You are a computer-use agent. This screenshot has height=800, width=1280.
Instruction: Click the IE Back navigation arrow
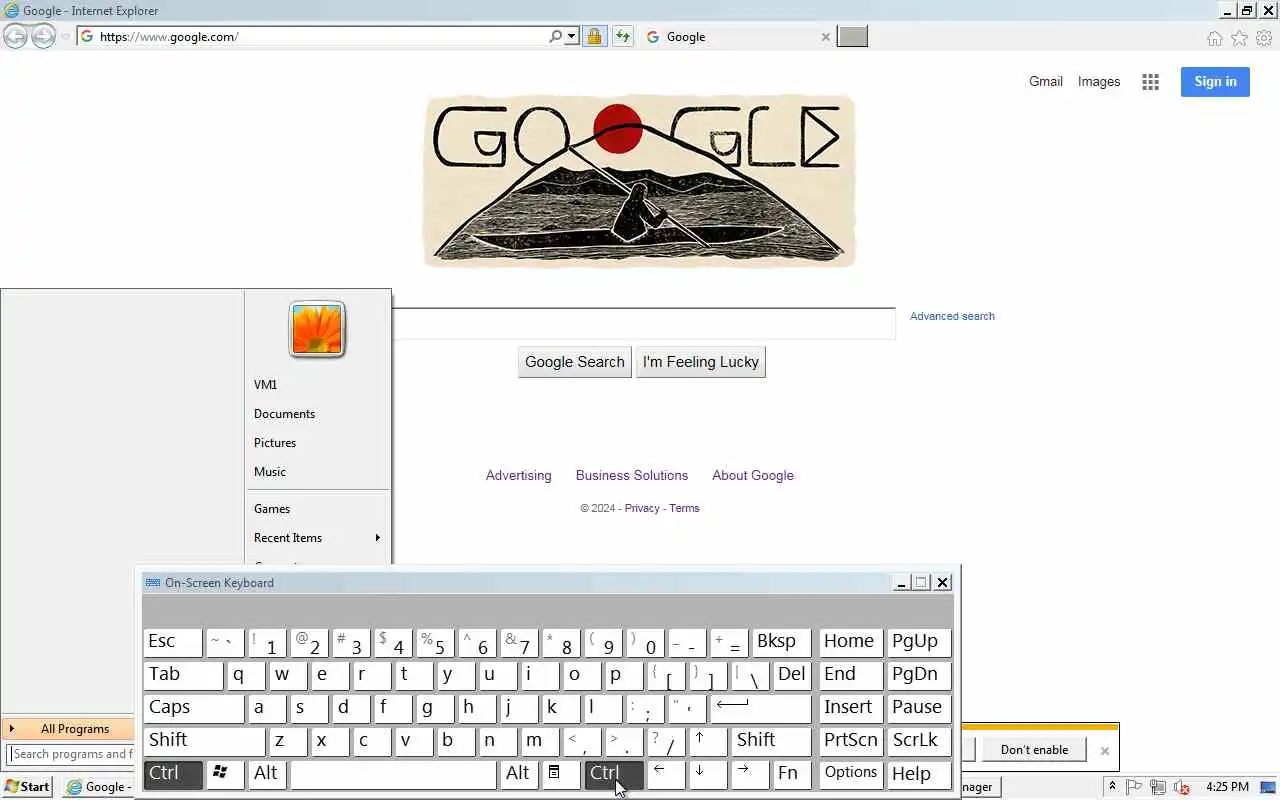point(15,37)
